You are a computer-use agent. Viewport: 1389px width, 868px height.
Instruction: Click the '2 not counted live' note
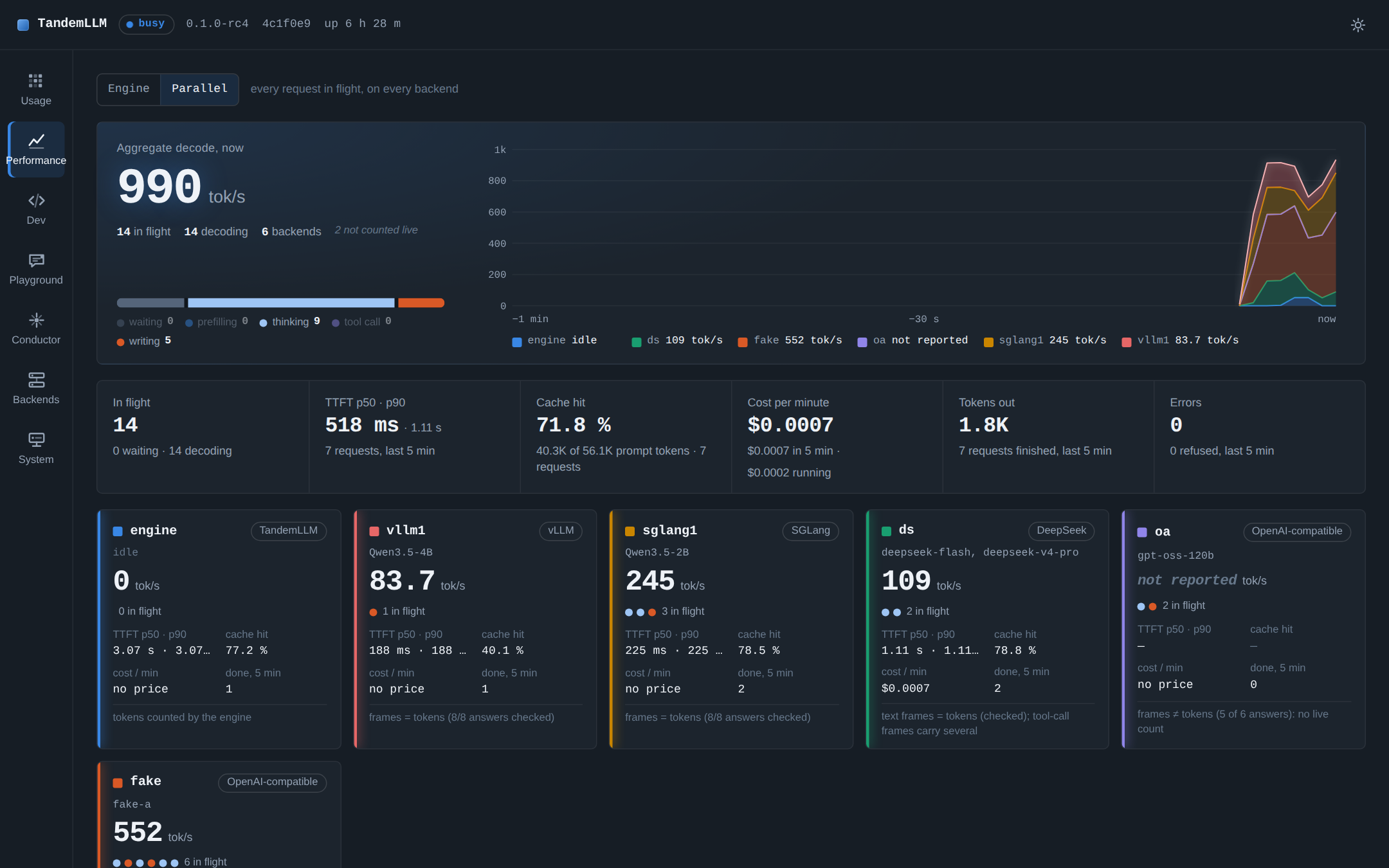tap(376, 230)
